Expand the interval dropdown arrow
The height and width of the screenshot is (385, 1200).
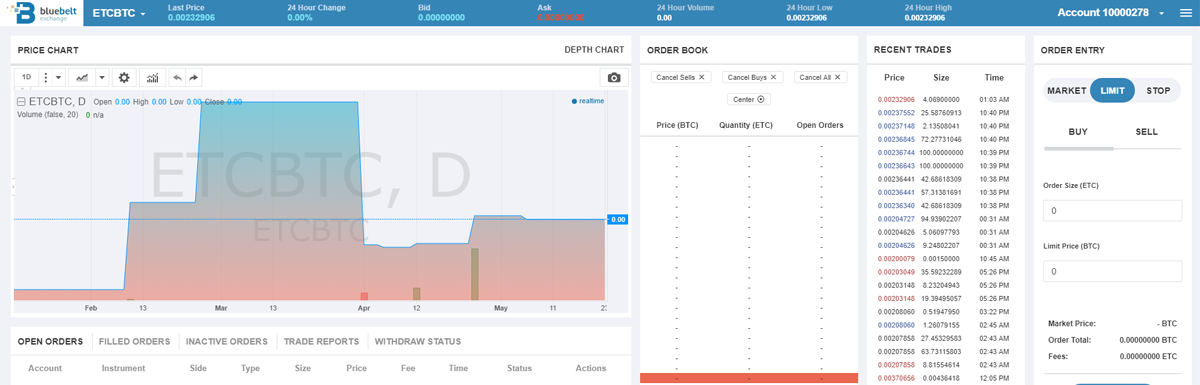pyautogui.click(x=59, y=77)
